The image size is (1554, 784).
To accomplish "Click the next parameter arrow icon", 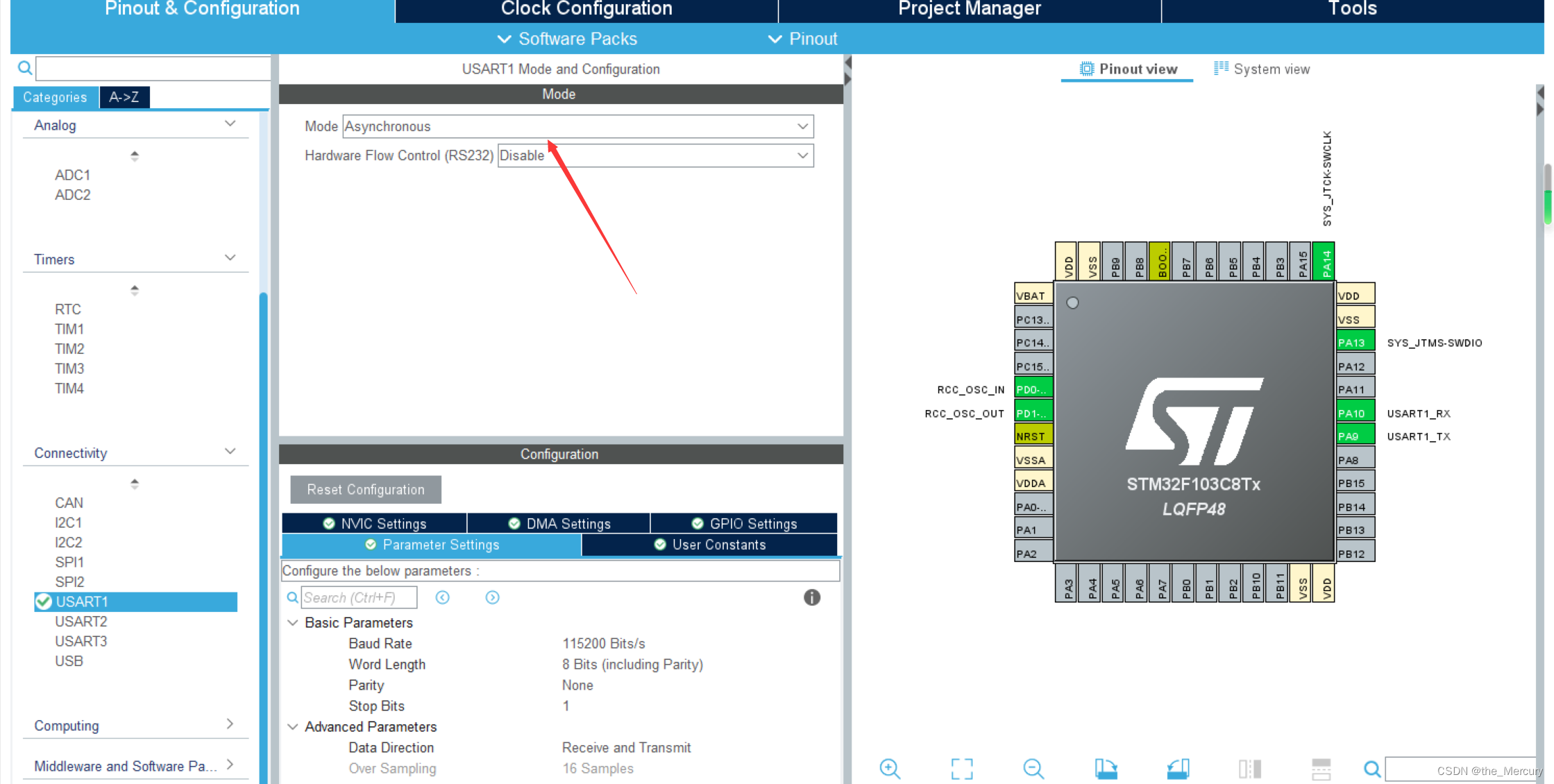I will 492,597.
